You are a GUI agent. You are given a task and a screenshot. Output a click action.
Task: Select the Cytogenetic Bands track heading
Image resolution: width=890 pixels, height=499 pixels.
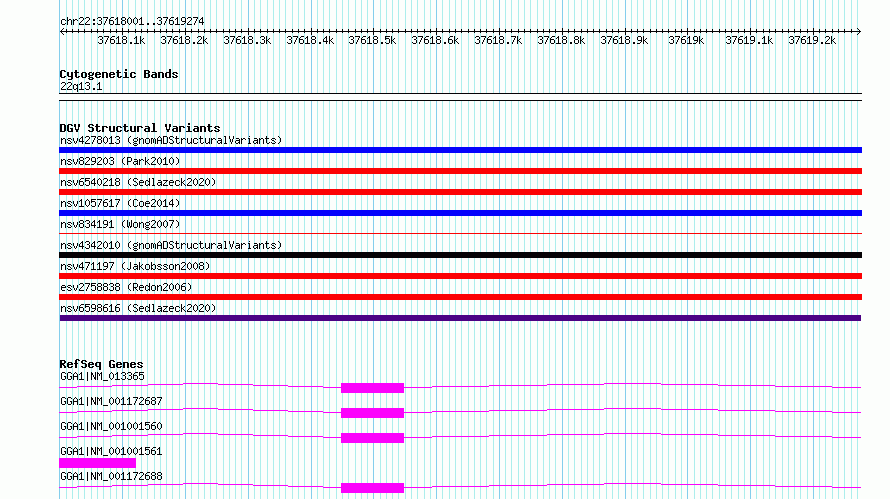119,74
